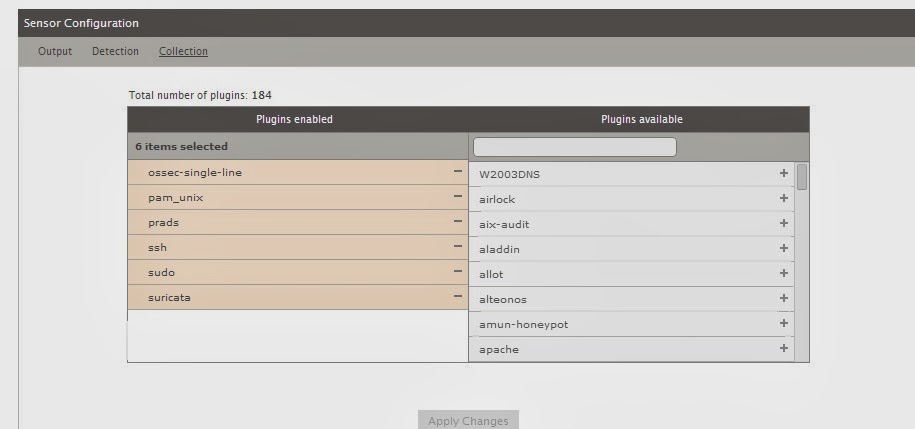Enable aix-audit plugin via plus icon
The height and width of the screenshot is (429, 915).
tap(784, 224)
